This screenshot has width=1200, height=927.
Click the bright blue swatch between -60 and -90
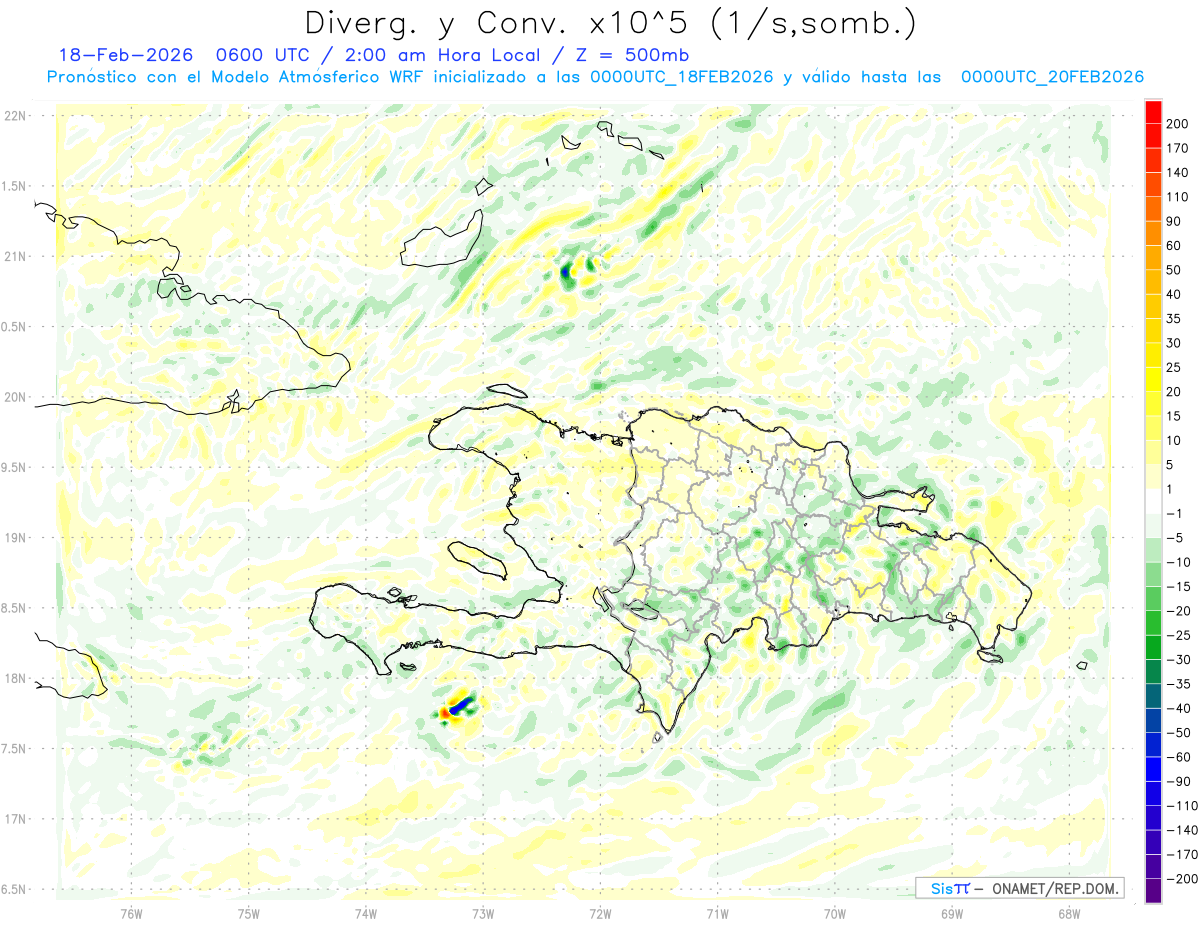pyautogui.click(x=1153, y=769)
